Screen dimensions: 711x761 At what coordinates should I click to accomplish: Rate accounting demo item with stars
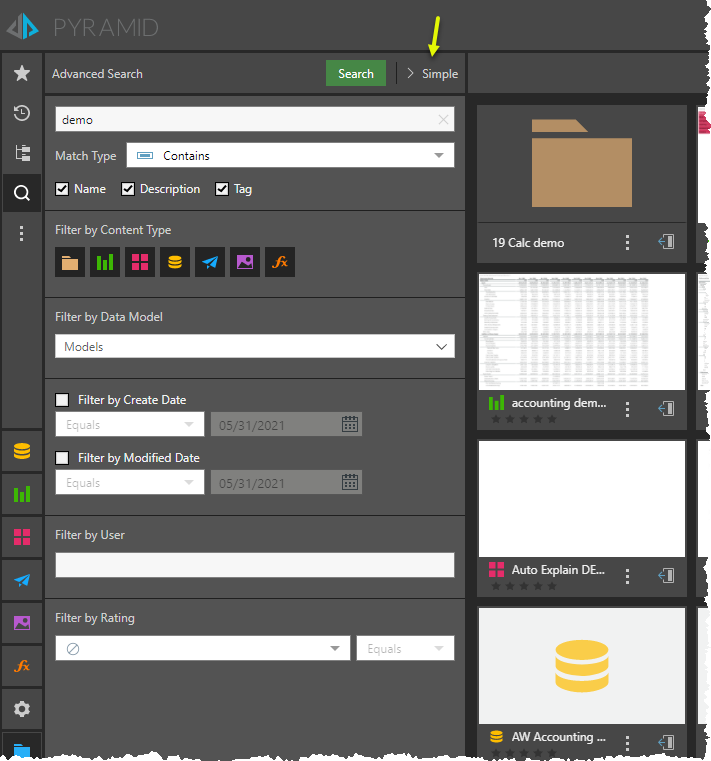click(x=524, y=419)
